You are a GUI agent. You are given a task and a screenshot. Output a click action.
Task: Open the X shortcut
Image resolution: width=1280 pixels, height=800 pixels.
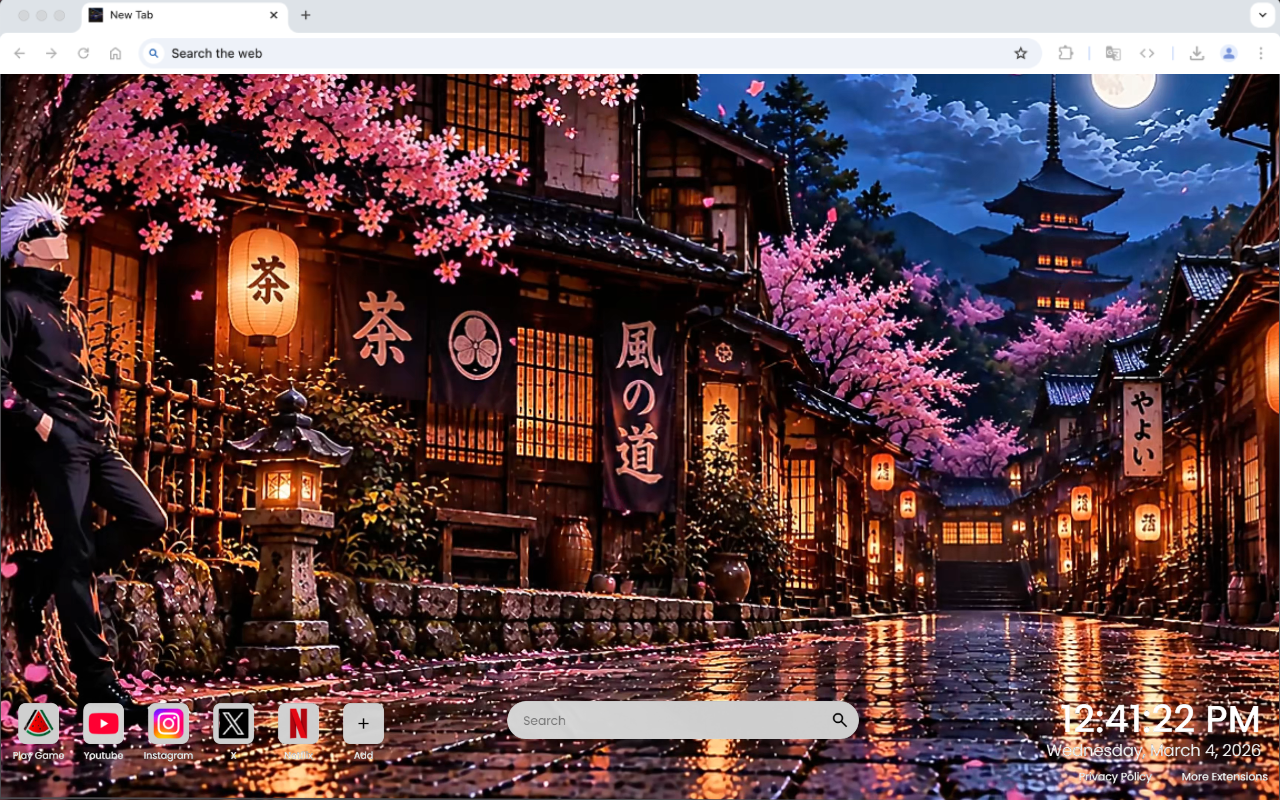[x=233, y=723]
